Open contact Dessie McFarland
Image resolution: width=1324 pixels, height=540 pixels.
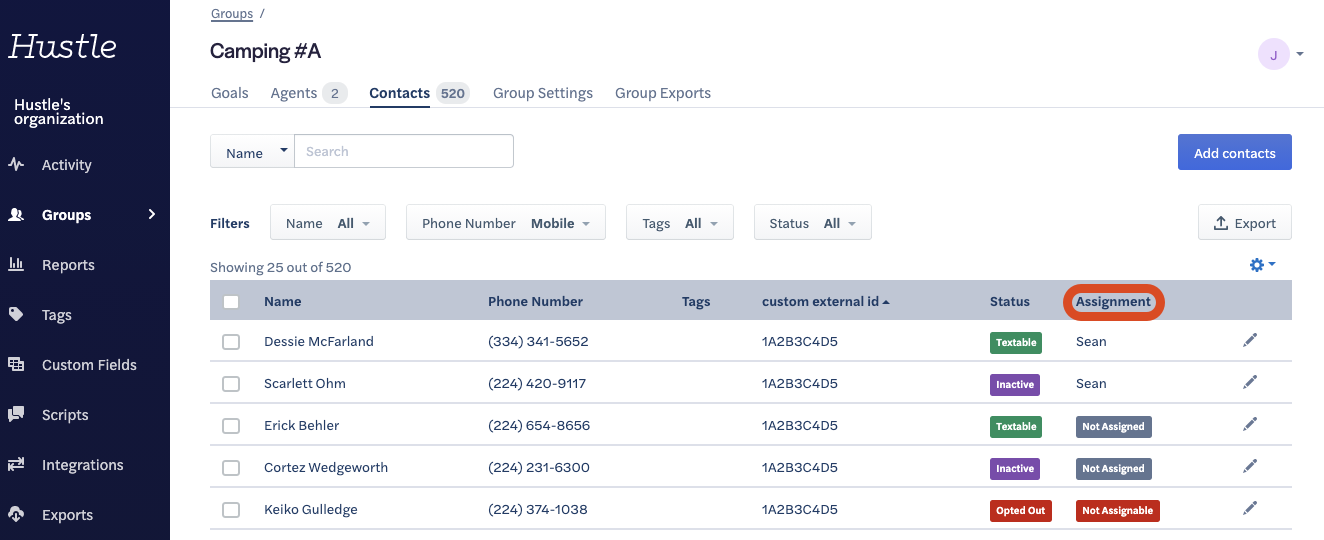click(x=319, y=341)
